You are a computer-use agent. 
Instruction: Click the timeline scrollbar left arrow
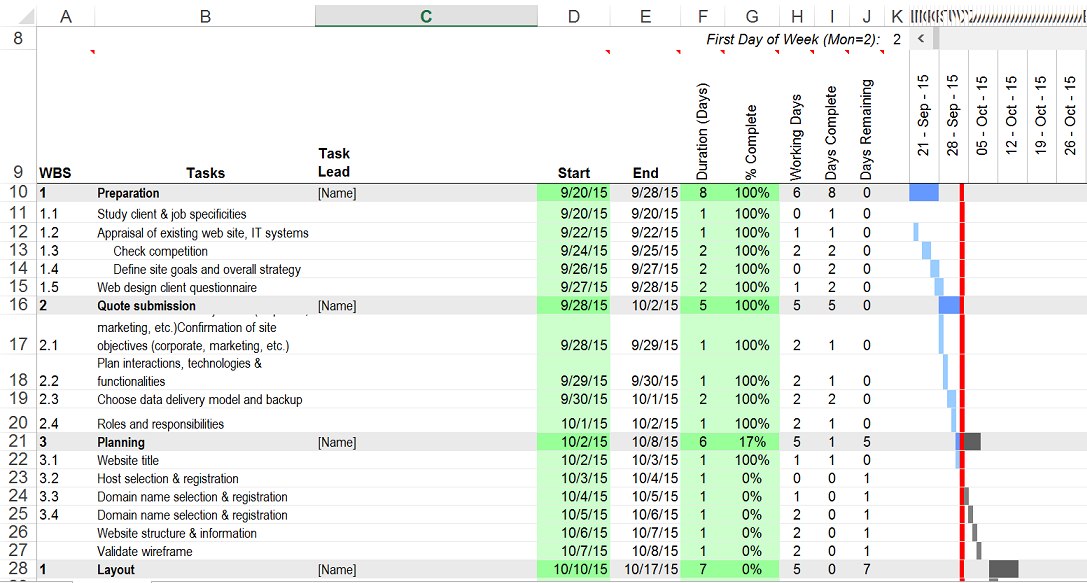coord(921,39)
